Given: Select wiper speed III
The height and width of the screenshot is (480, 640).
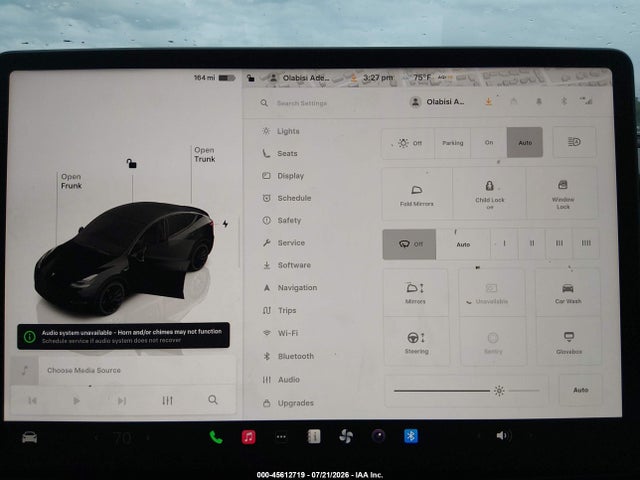Looking at the screenshot, I should coord(559,244).
